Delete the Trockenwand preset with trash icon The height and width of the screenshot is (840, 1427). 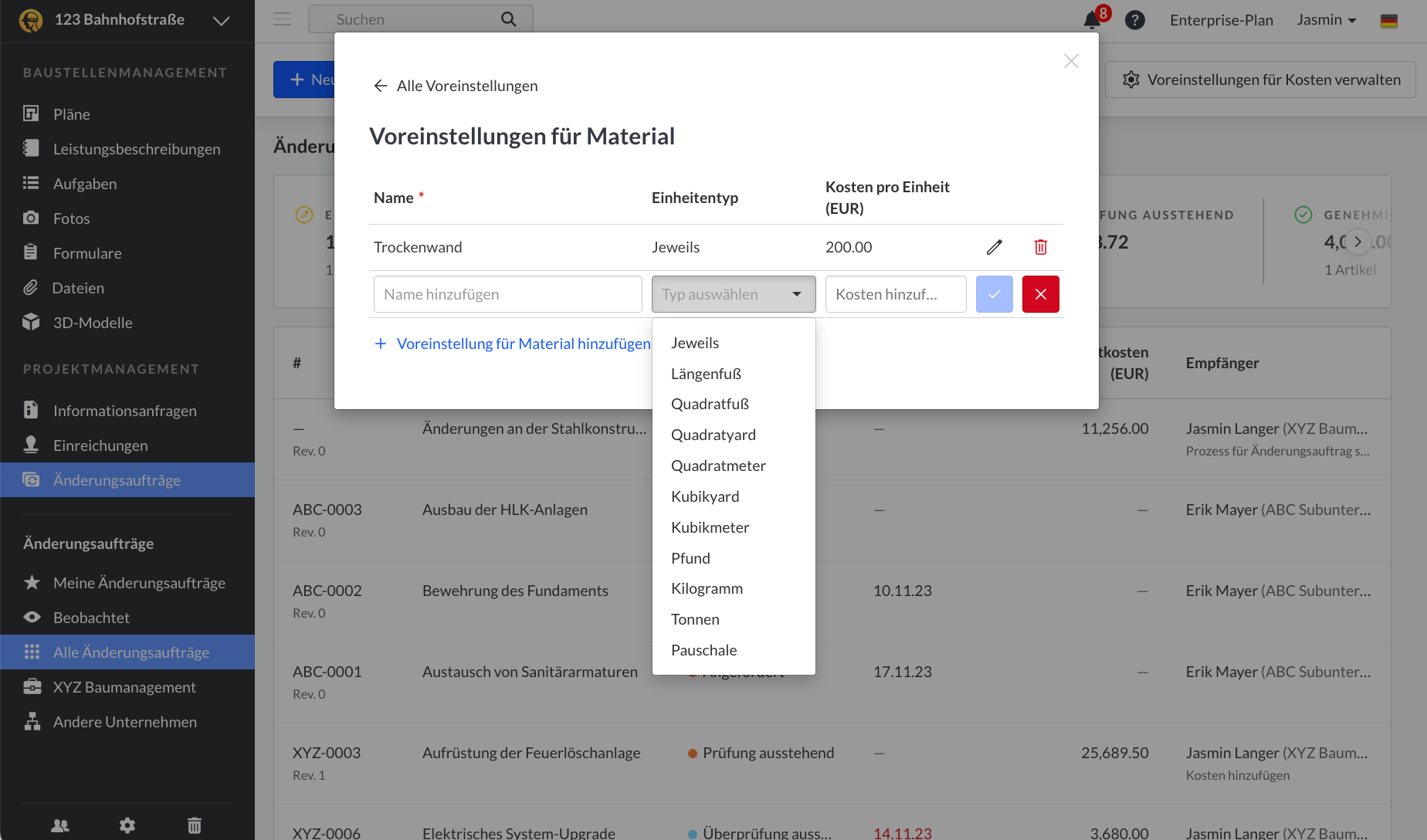pos(1041,247)
